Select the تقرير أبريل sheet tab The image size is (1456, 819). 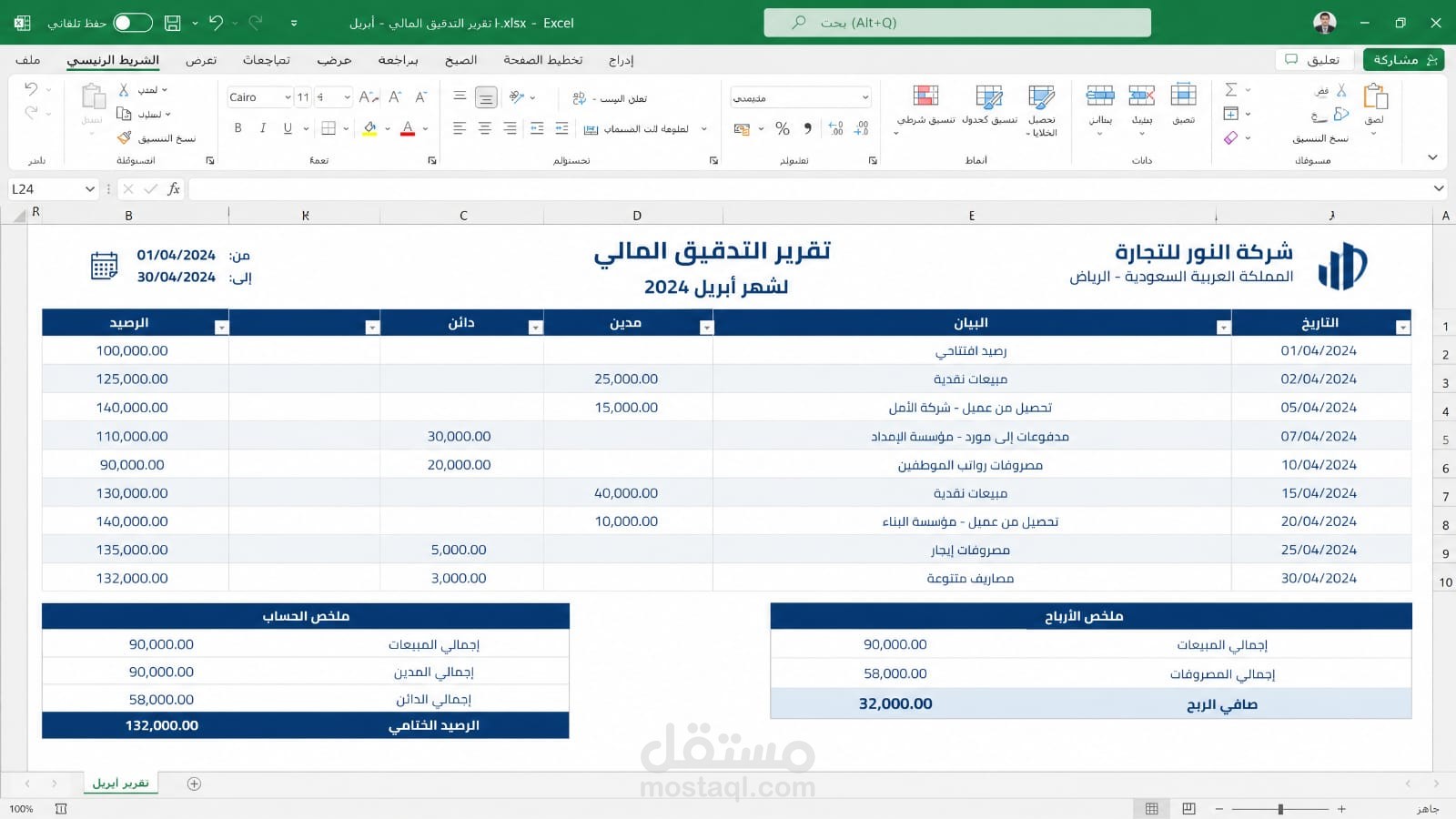120,784
